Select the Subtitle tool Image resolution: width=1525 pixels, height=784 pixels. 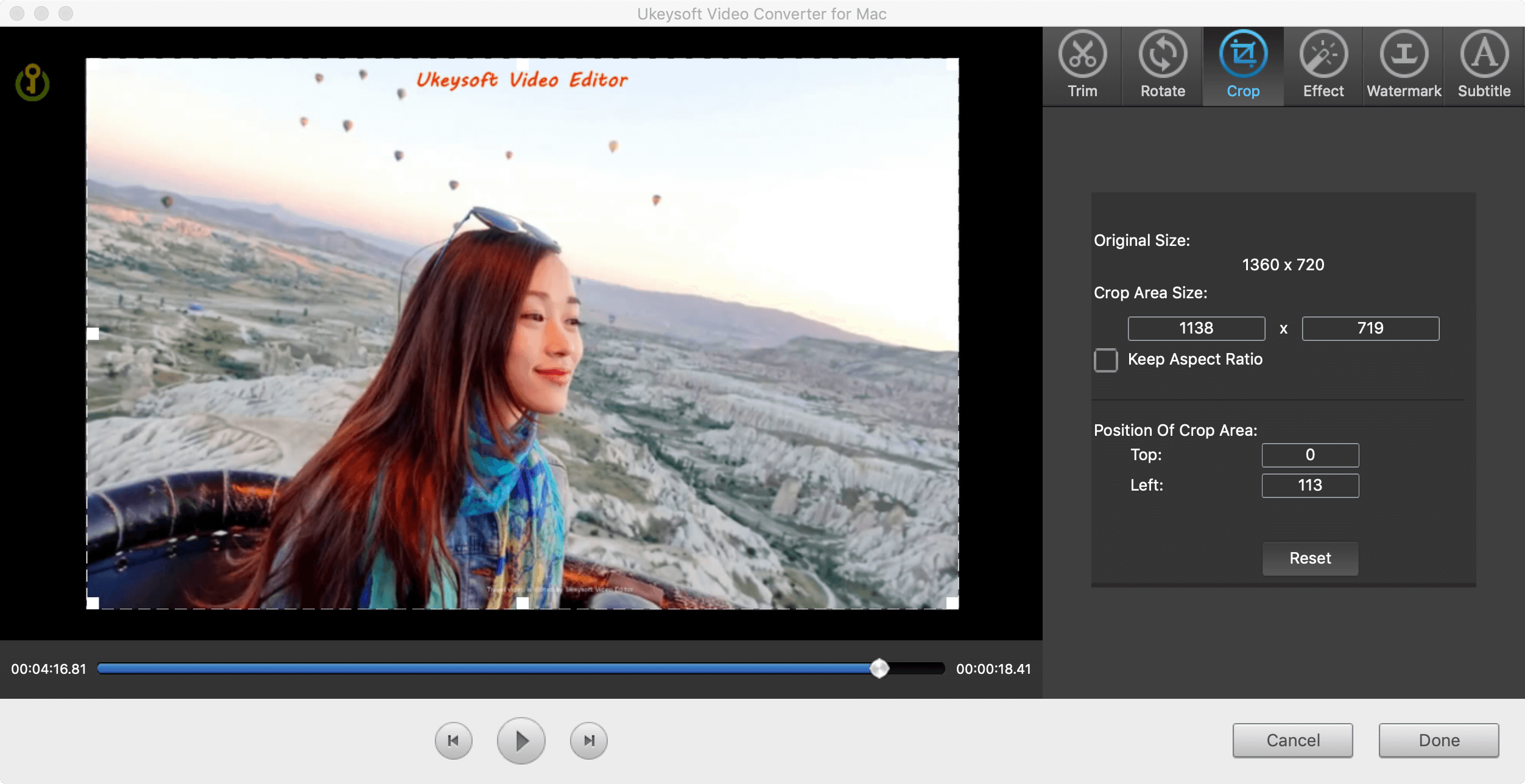tap(1484, 64)
